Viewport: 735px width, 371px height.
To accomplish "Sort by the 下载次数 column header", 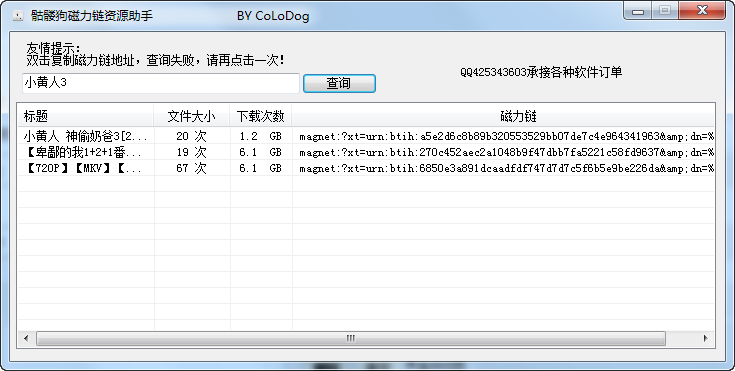I will click(x=261, y=116).
